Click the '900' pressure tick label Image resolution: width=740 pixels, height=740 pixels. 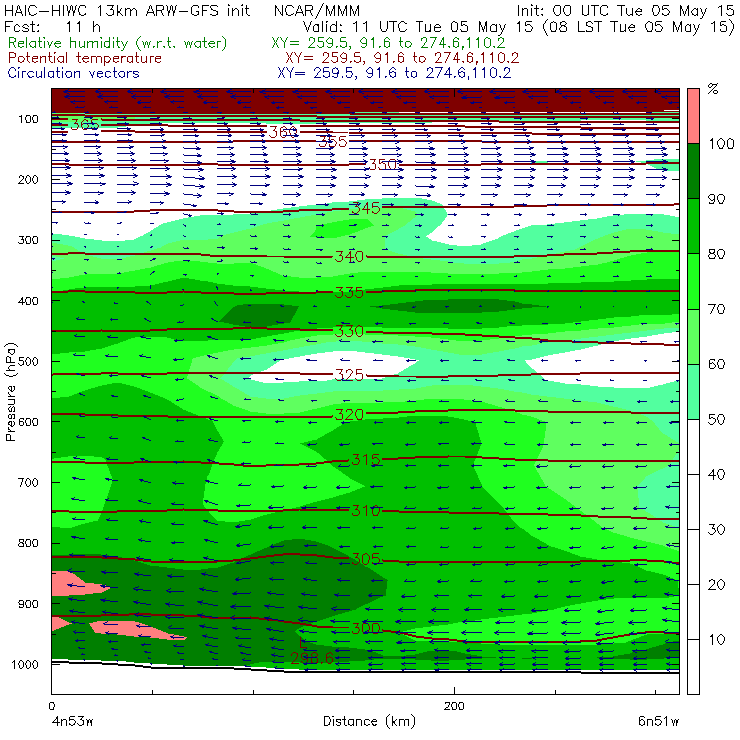coord(28,604)
